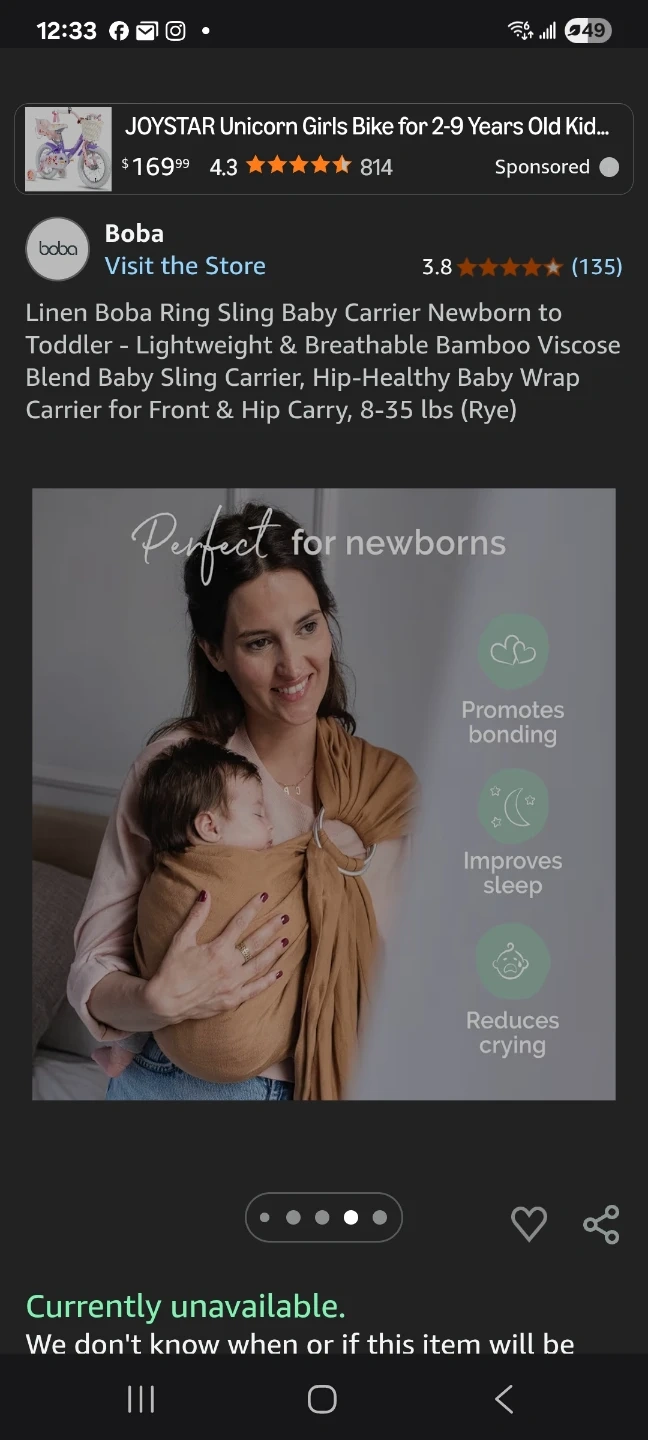The image size is (648, 1440).
Task: Open recent apps from navigation bar
Action: tap(141, 1399)
